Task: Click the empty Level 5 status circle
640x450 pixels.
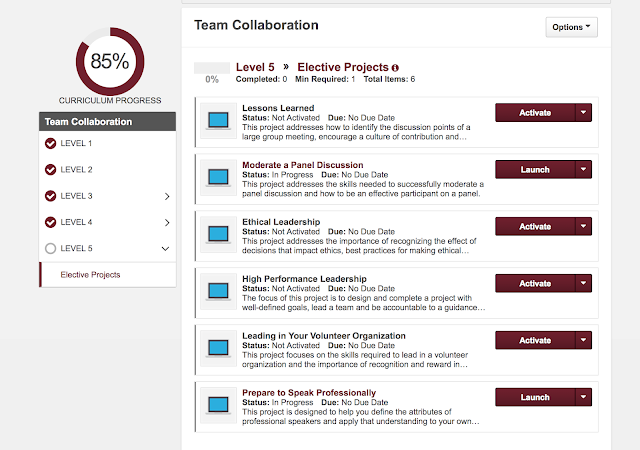Action: (x=50, y=248)
